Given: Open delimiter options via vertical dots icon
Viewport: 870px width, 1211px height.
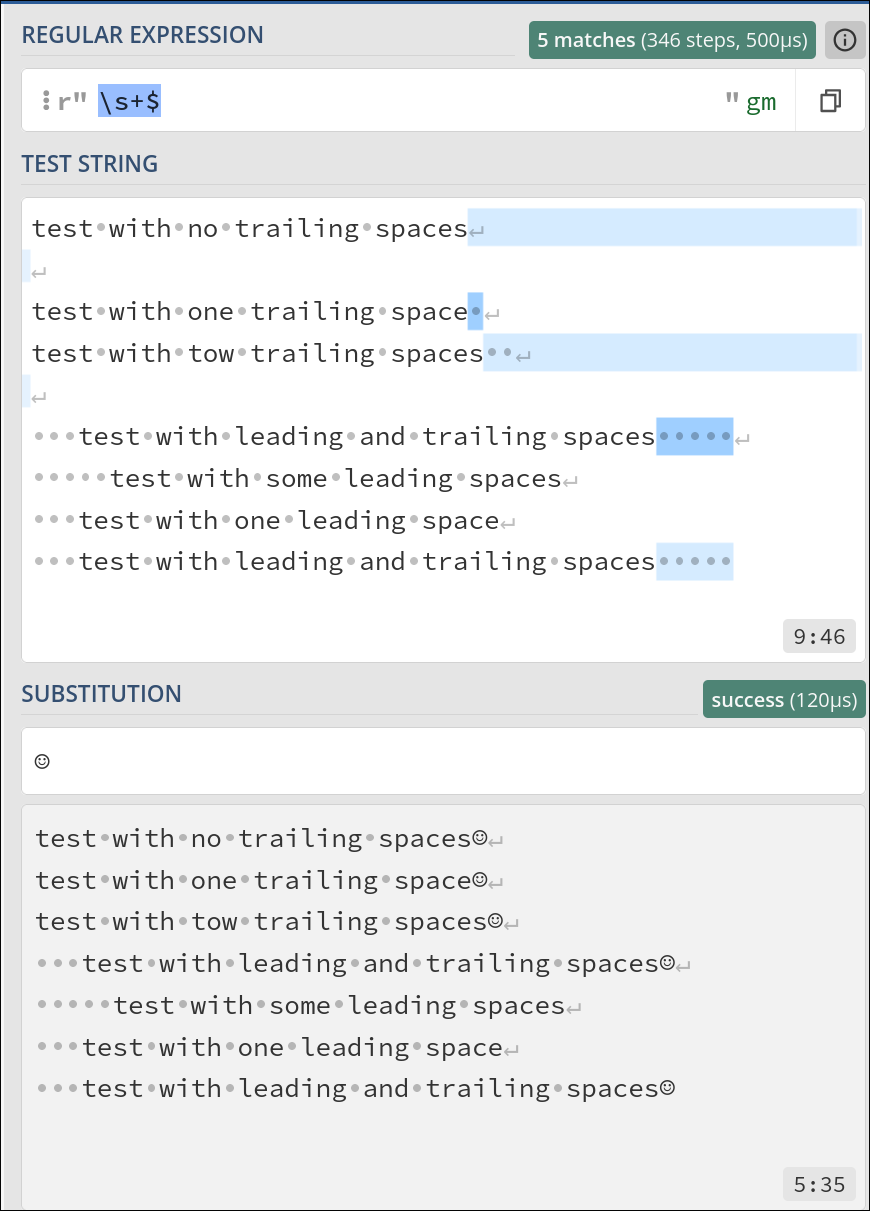Looking at the screenshot, I should [x=46, y=101].
